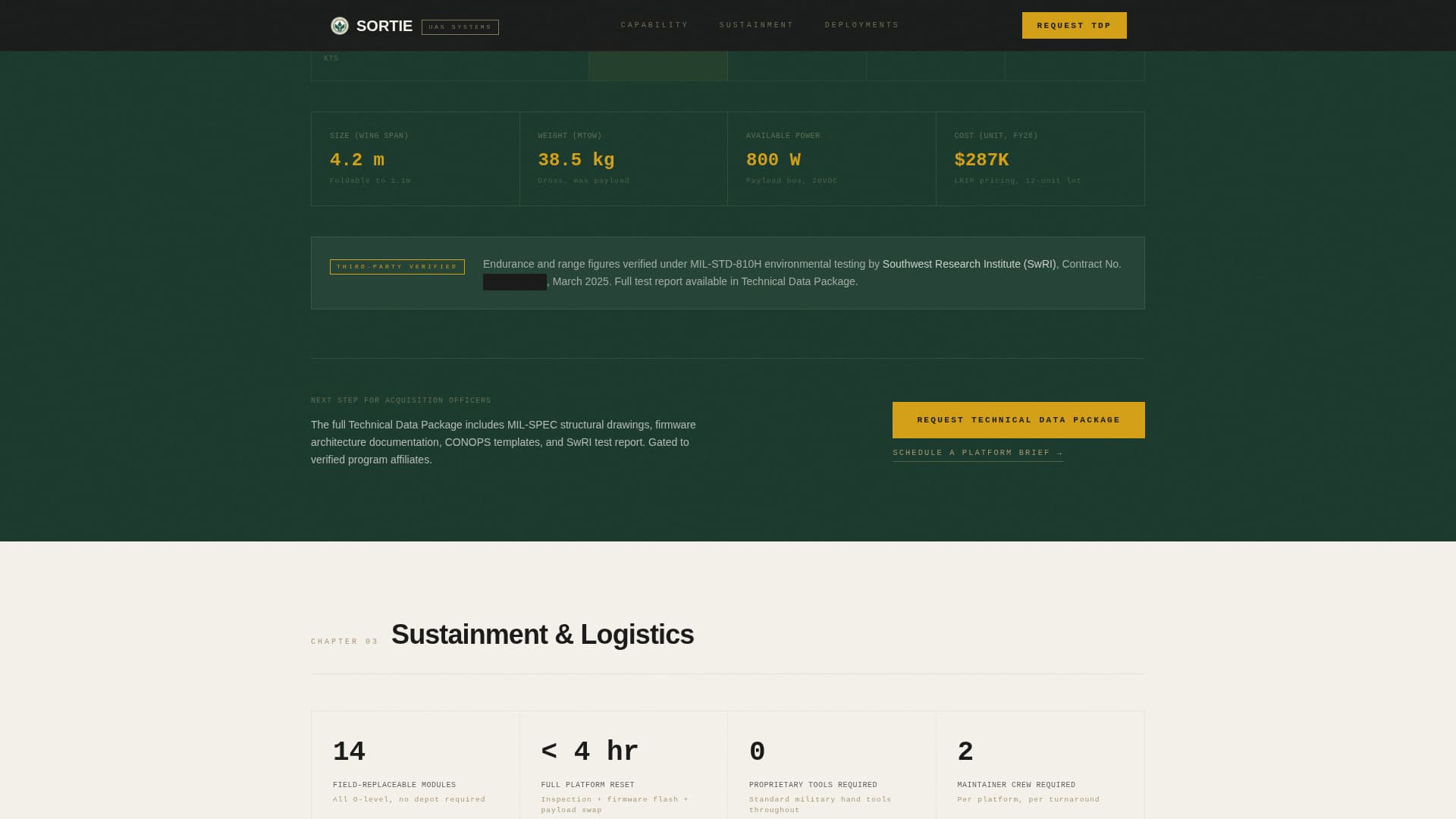The image size is (1456, 819).
Task: Click the Request TDP button
Action: [x=1075, y=25]
